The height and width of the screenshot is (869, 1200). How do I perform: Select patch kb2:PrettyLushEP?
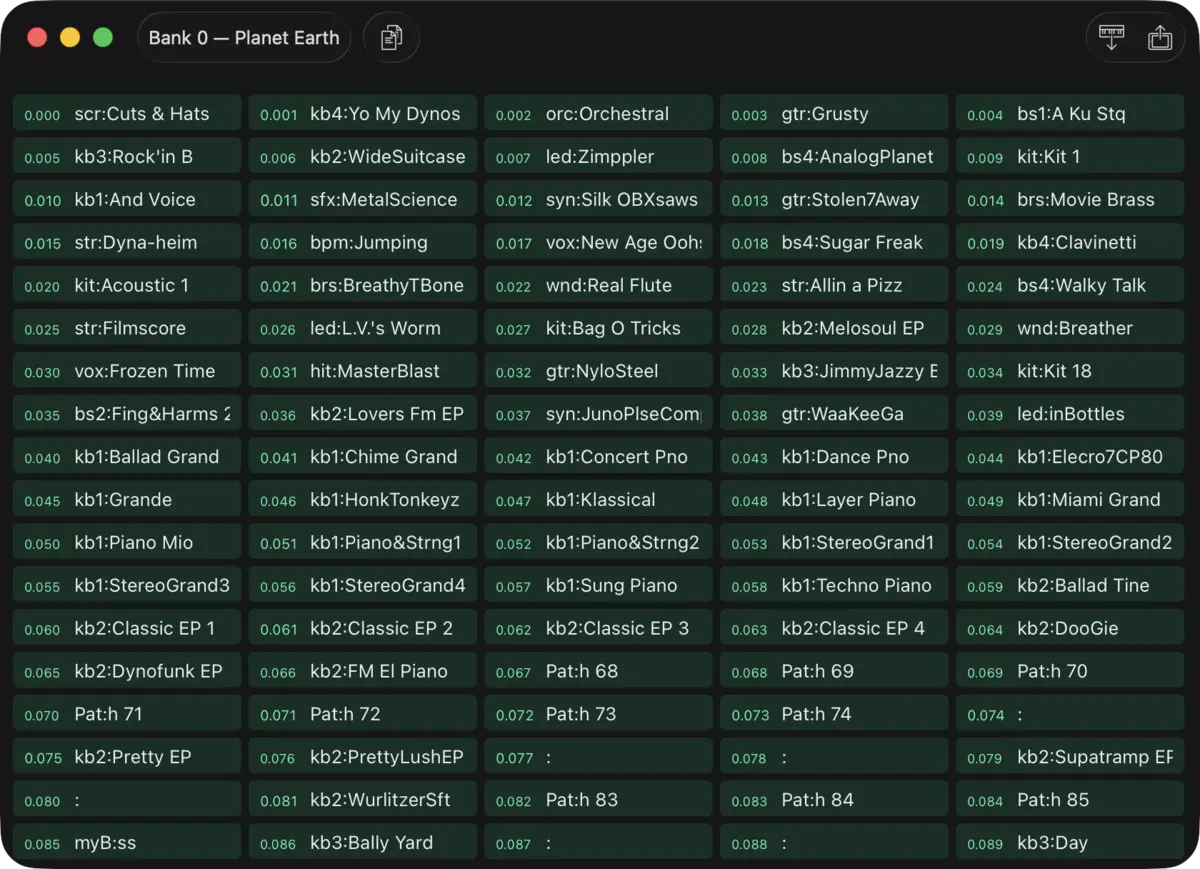click(364, 758)
